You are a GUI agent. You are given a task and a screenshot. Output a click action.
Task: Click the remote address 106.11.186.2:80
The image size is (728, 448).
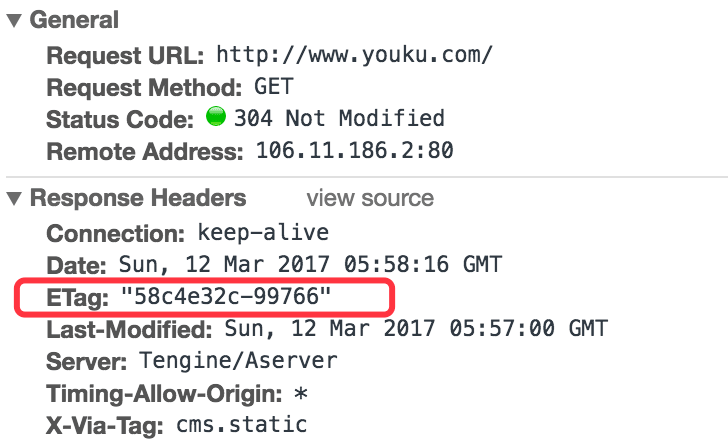click(x=355, y=150)
